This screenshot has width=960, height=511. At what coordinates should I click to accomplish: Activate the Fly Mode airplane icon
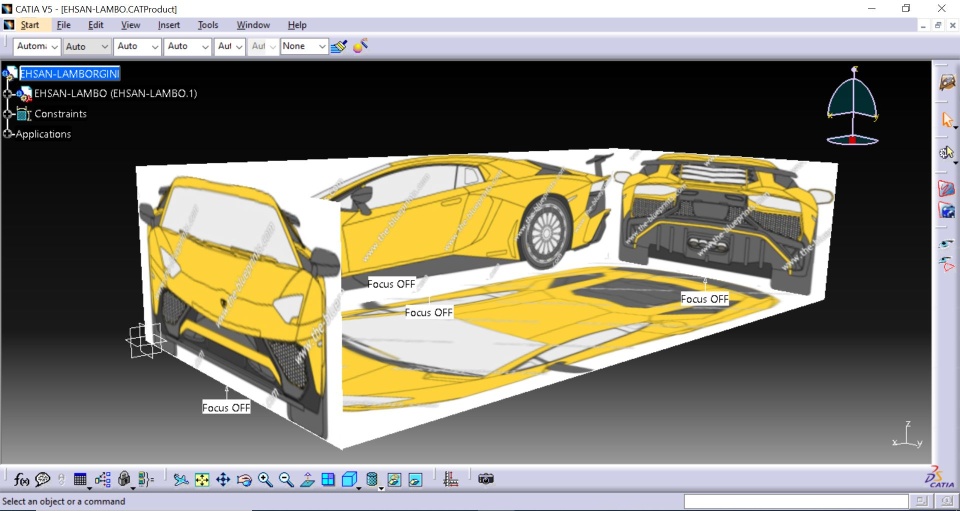click(181, 480)
